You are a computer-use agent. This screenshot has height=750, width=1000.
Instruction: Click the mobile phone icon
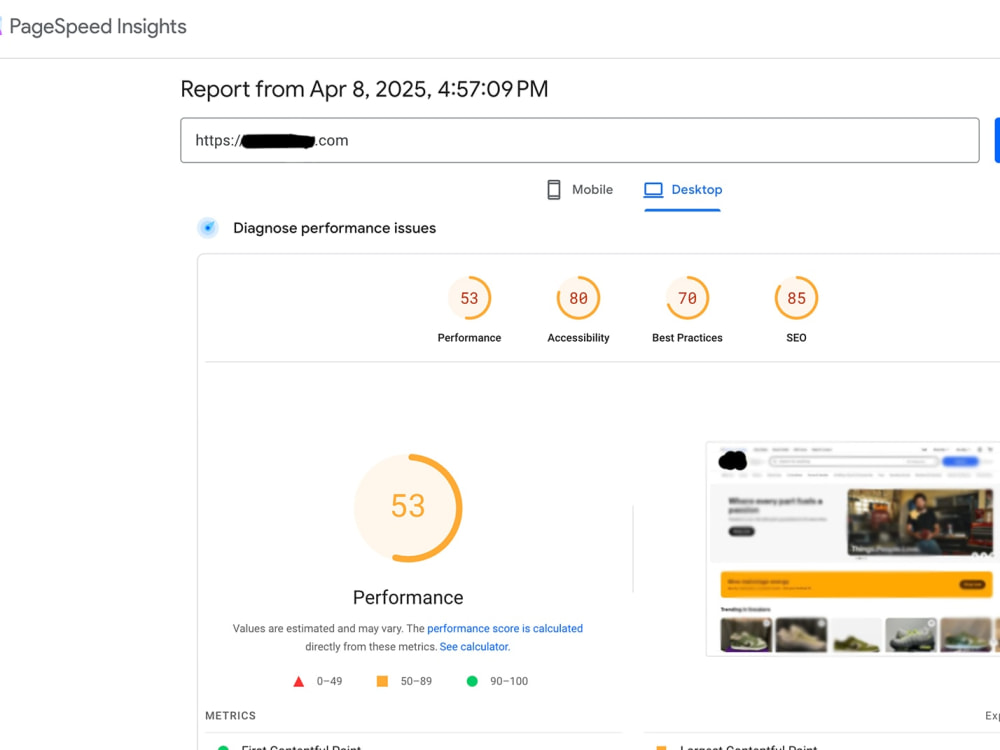pos(554,189)
